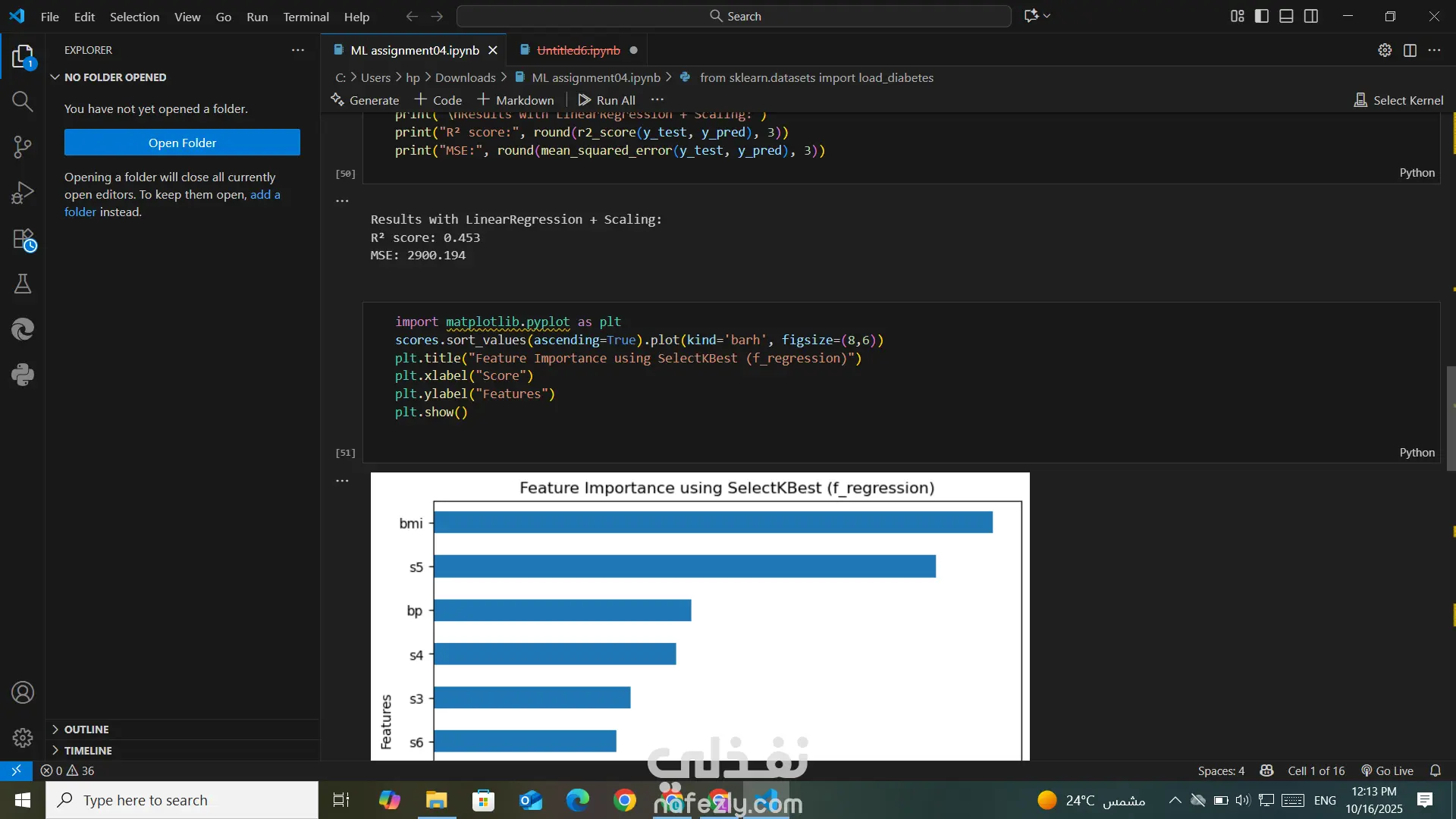Click the Open Folder button
The width and height of the screenshot is (1456, 819).
pos(182,143)
